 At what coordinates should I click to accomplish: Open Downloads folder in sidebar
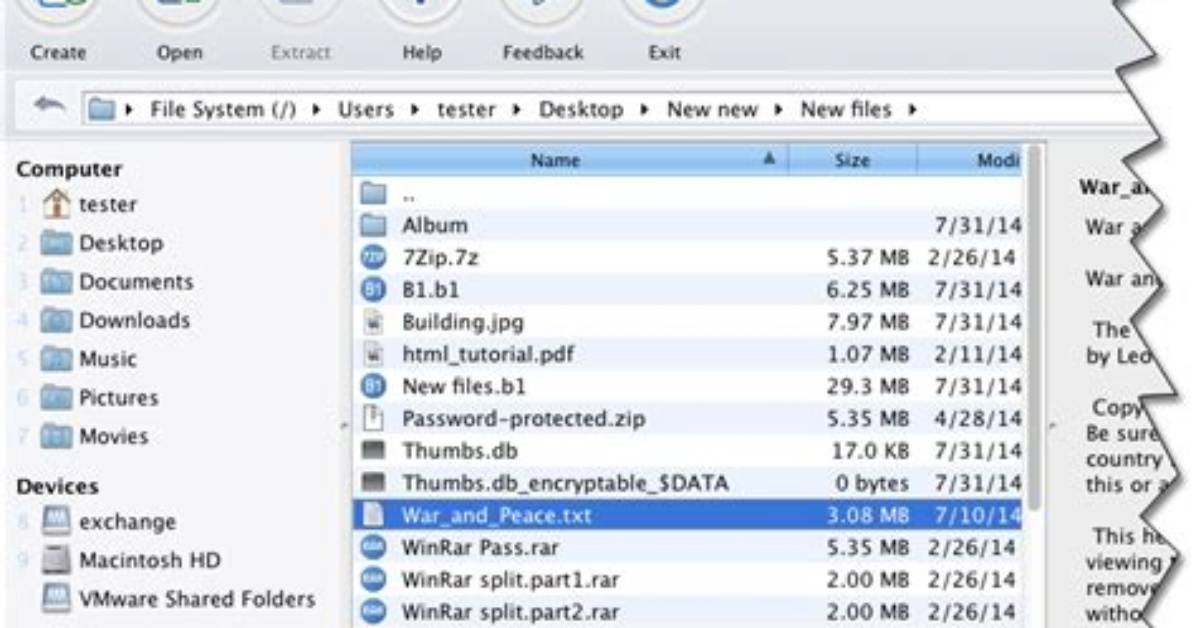click(114, 320)
